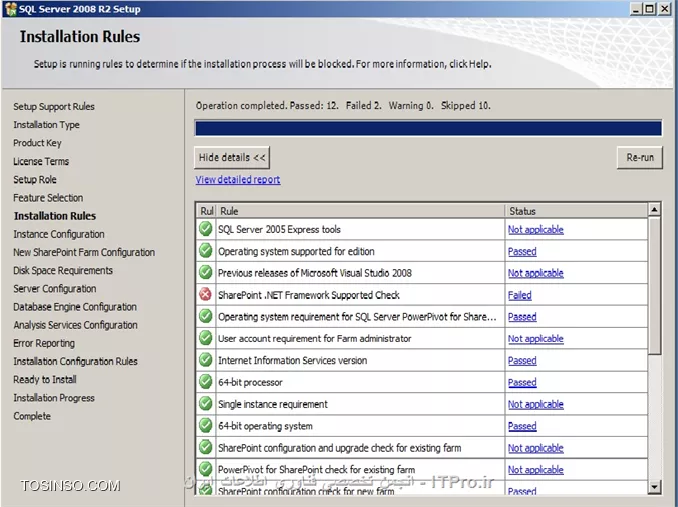Image resolution: width=678 pixels, height=507 pixels.
Task: Click green check icon beside SQL Server 2005 Express tools
Action: [x=206, y=229]
